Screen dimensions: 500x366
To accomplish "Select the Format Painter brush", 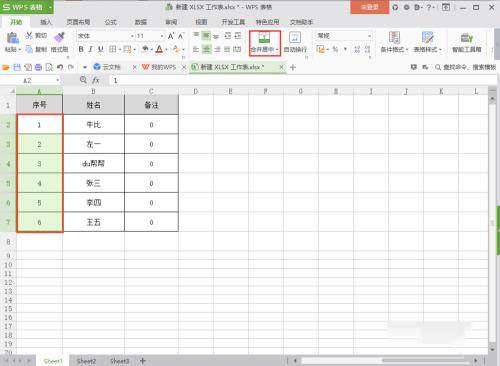I will pos(59,37).
